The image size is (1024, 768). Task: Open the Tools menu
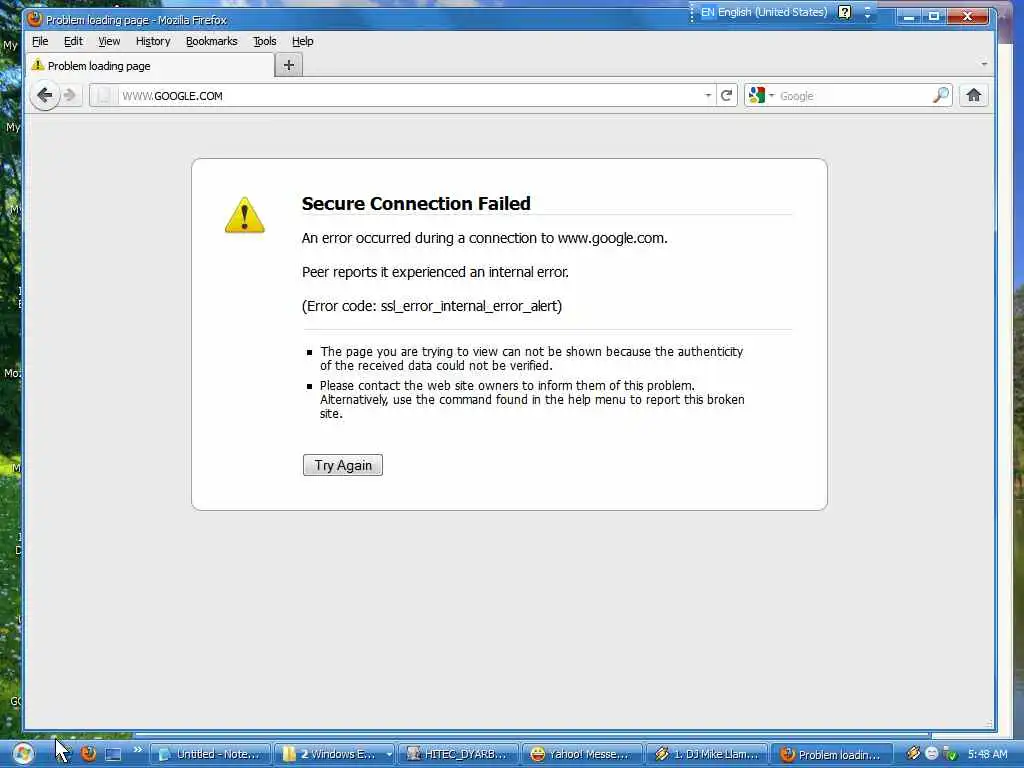click(264, 41)
